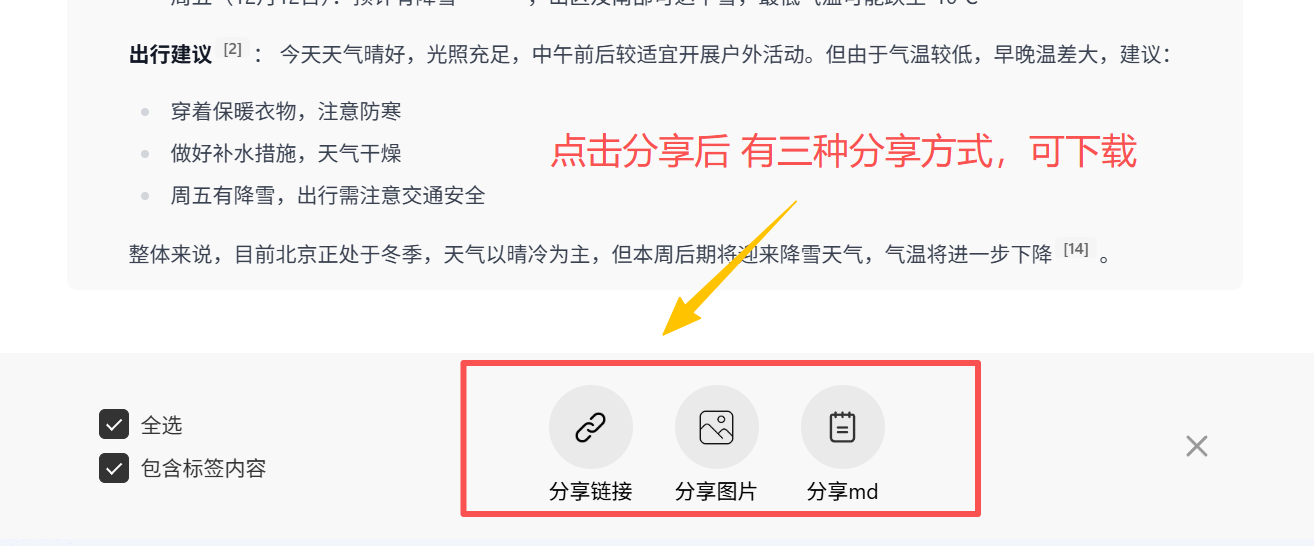The image size is (1314, 546).
Task: Select the share image picture icon
Action: 717,428
